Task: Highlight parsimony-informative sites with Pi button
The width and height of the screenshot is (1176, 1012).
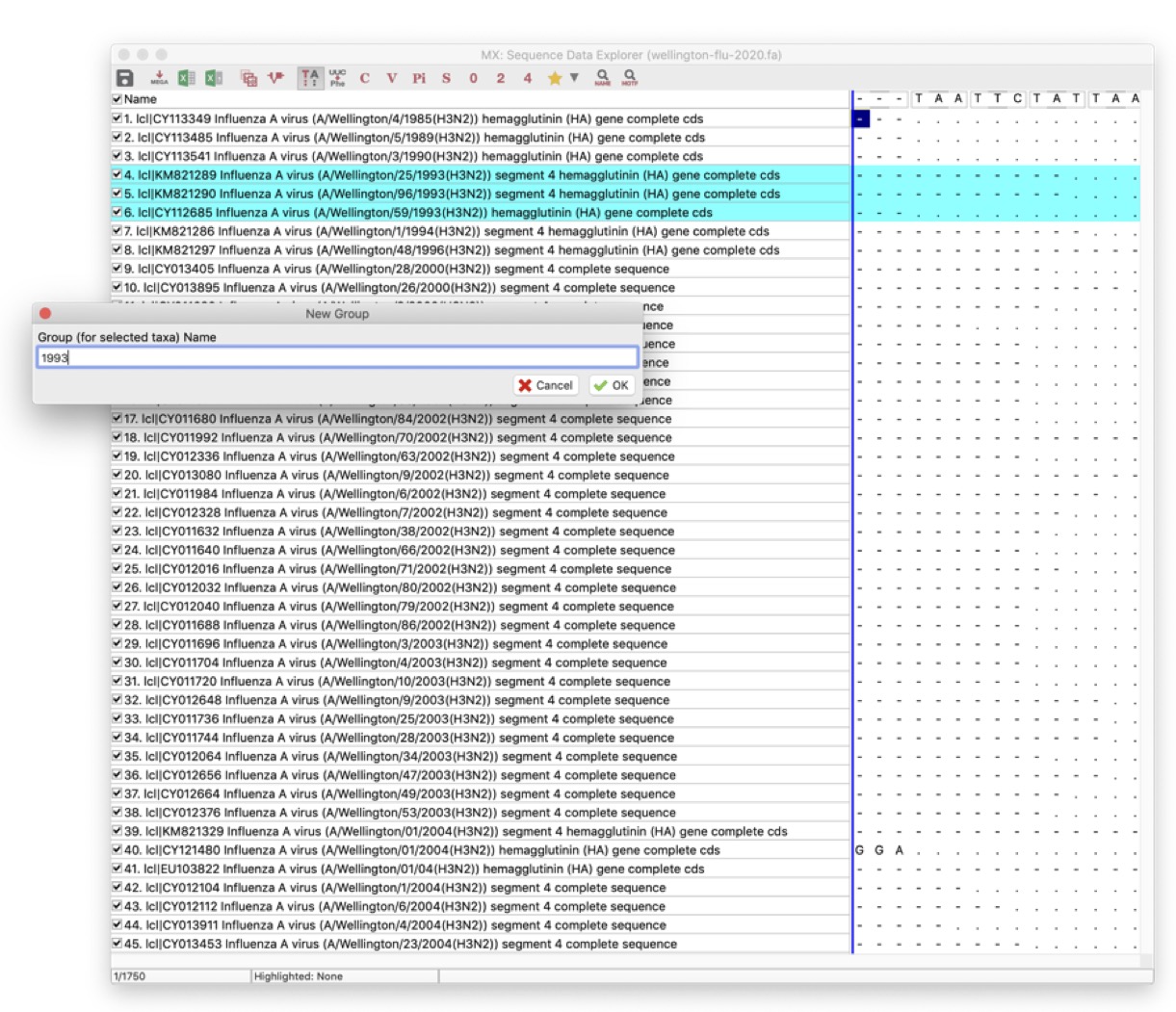Action: point(419,78)
